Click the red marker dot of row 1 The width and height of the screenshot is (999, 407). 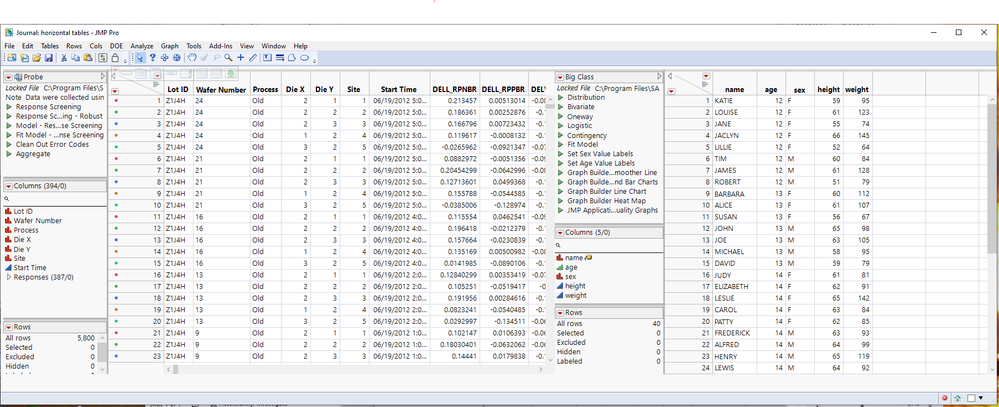[115, 101]
